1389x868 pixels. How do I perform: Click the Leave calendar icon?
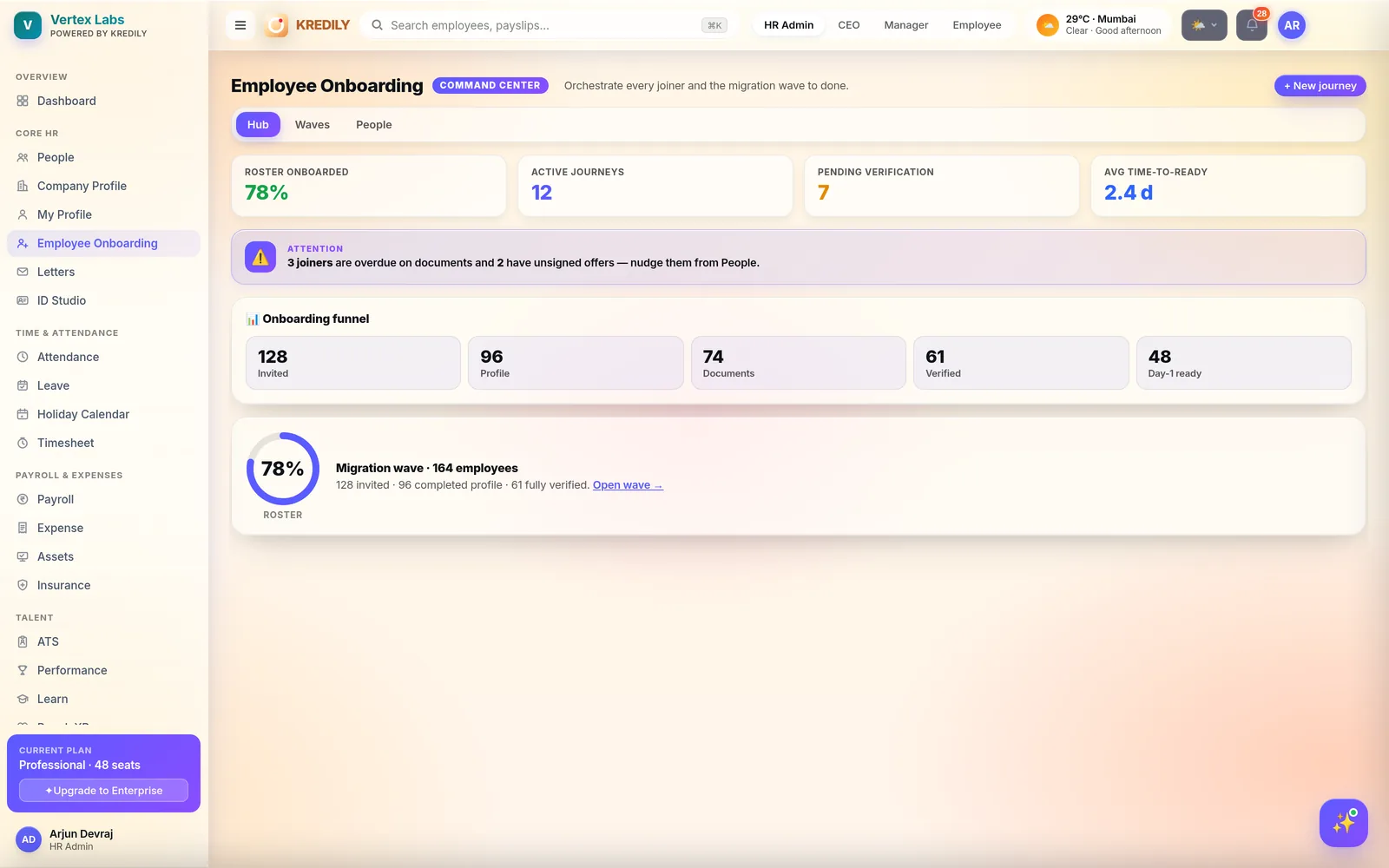tap(23, 385)
